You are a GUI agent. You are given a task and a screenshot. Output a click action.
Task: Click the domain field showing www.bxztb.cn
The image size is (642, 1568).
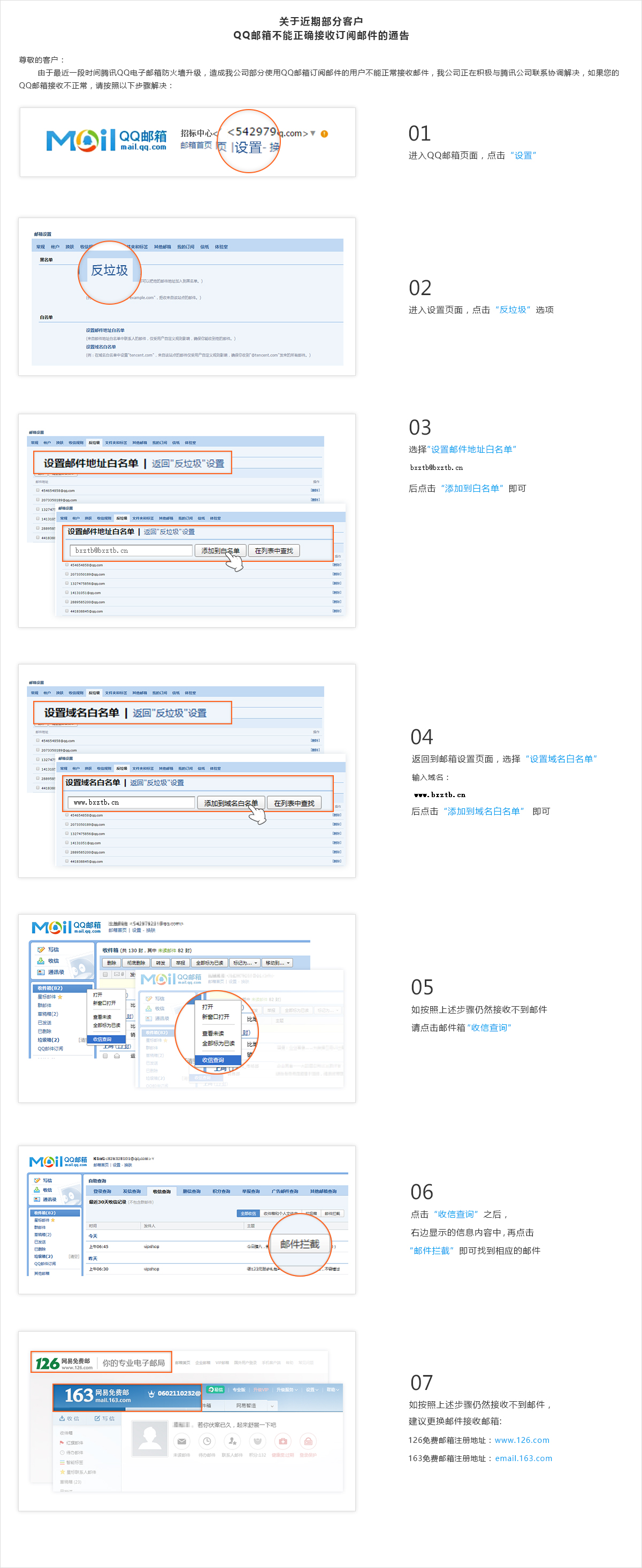(x=131, y=803)
